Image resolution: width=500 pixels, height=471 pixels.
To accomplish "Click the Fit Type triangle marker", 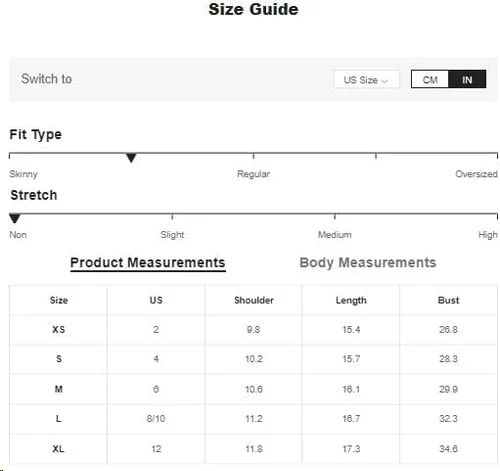I will pos(131,158).
